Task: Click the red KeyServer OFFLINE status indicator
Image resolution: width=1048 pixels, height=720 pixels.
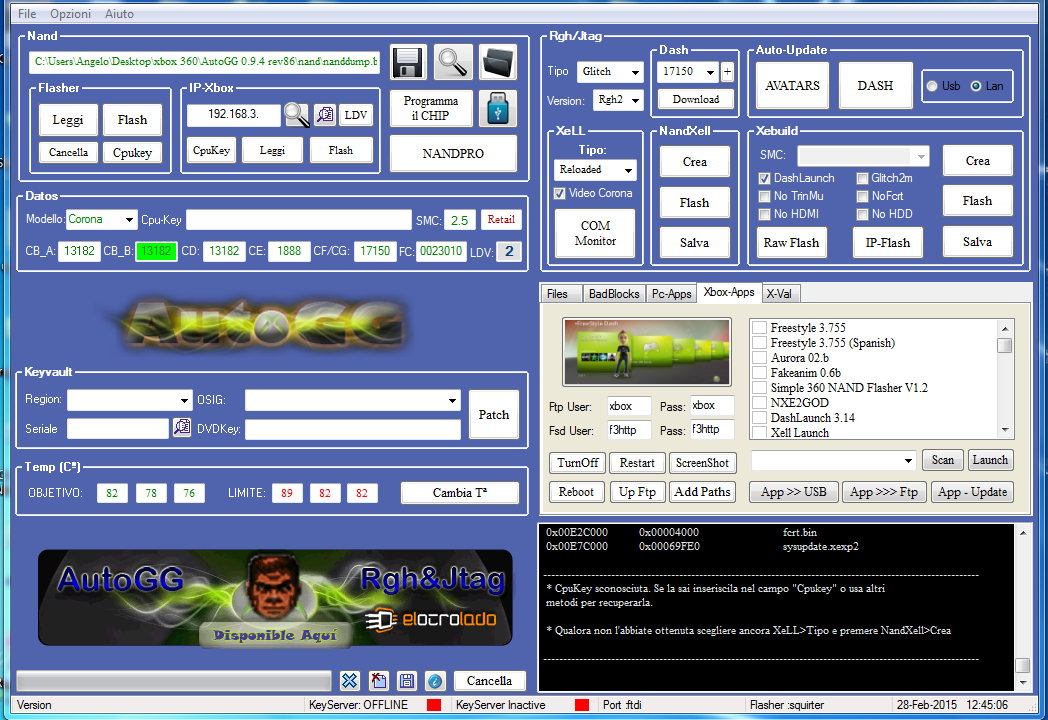Action: [x=434, y=705]
